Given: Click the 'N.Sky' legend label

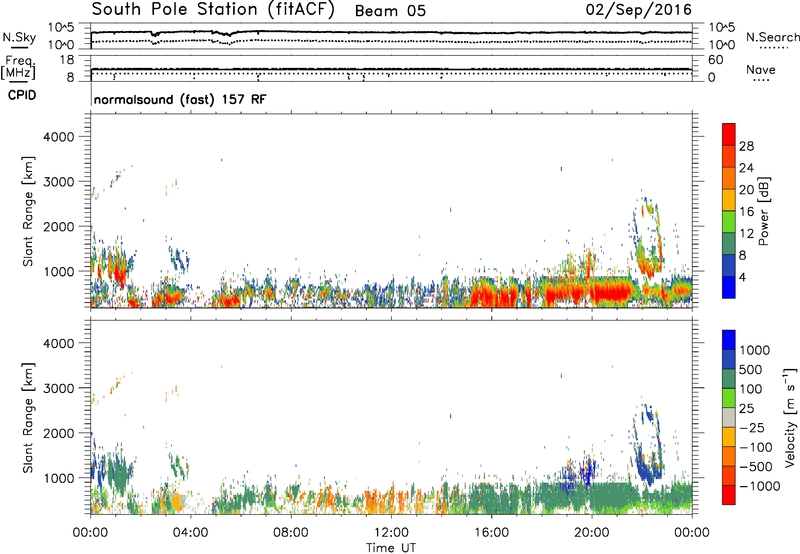Looking at the screenshot, I should (x=19, y=37).
